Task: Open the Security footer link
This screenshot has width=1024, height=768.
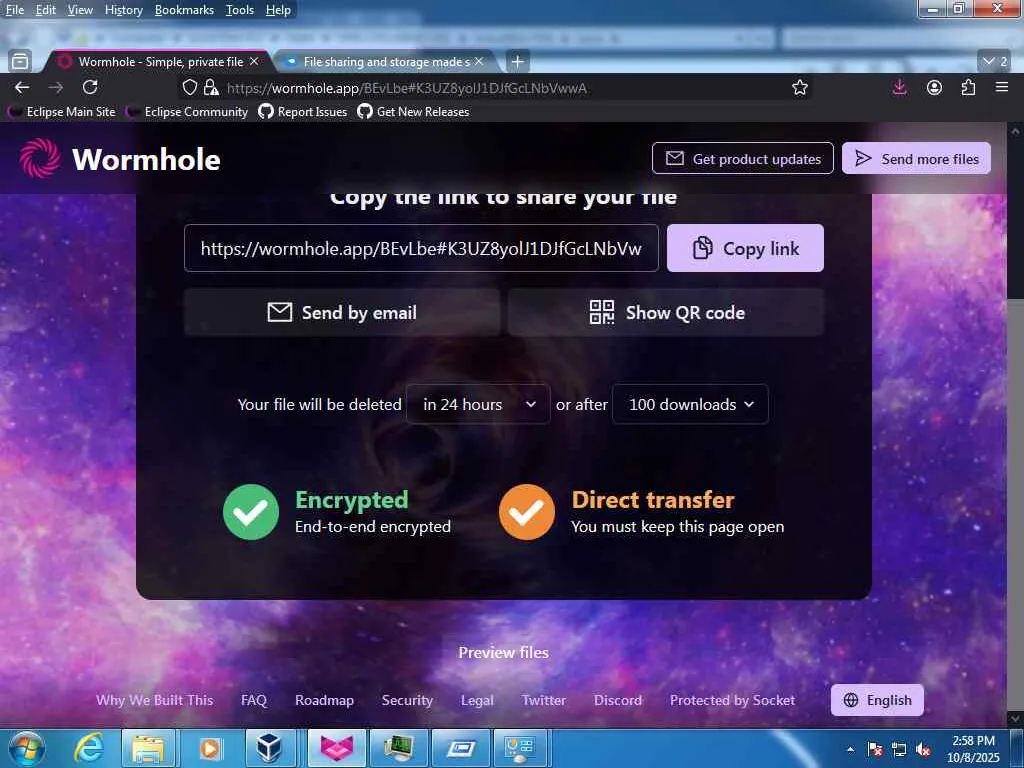Action: click(x=408, y=700)
